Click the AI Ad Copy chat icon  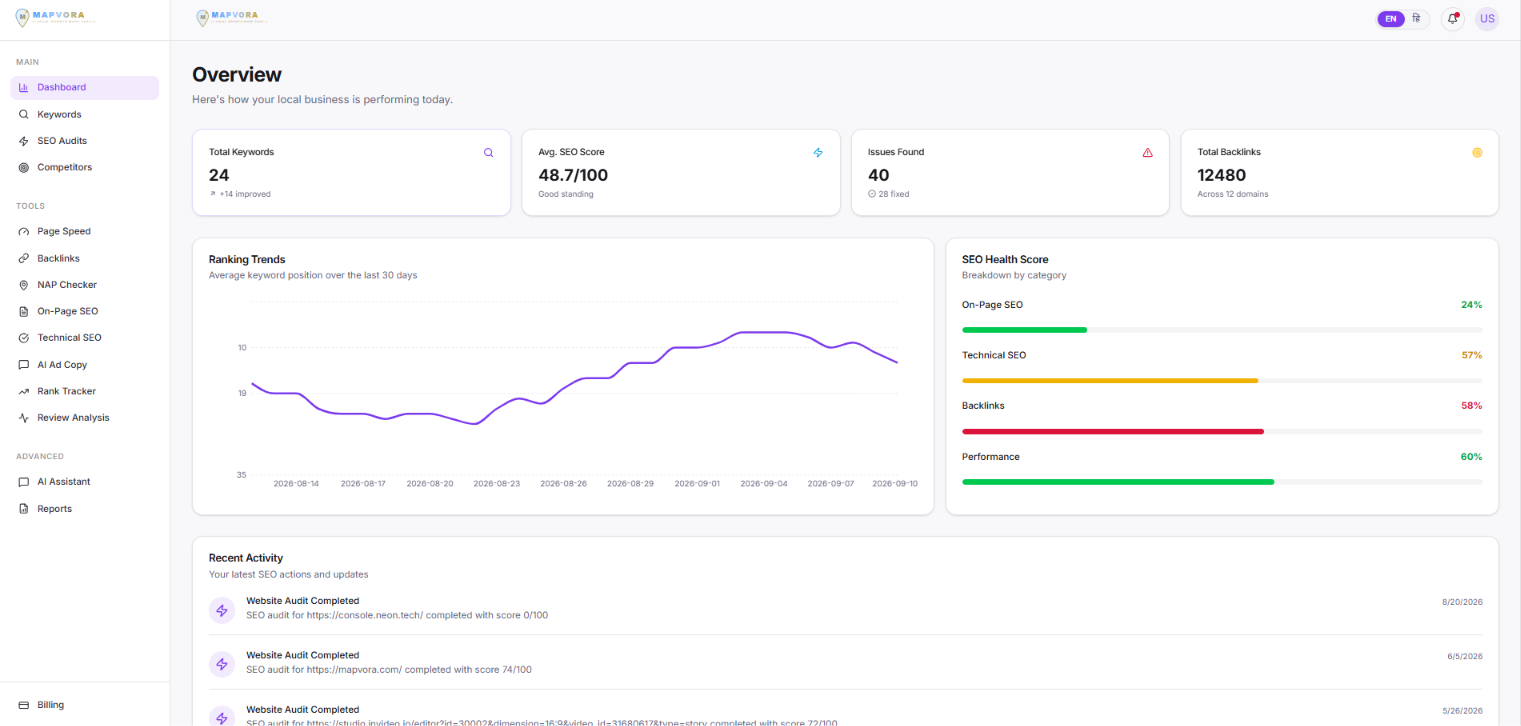pos(24,365)
